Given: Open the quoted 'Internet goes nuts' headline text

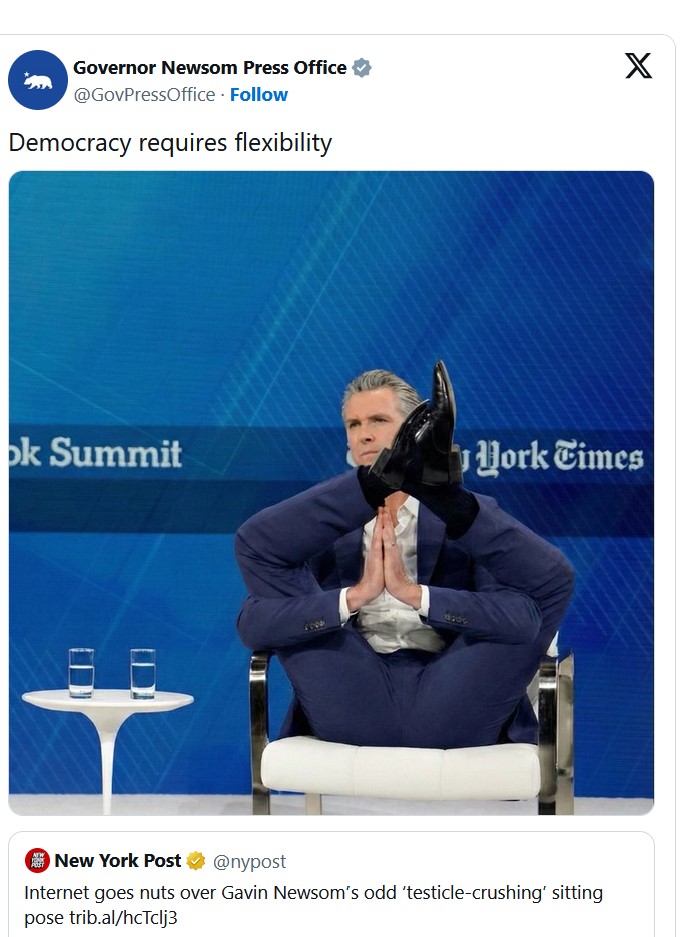Looking at the screenshot, I should pos(313,905).
